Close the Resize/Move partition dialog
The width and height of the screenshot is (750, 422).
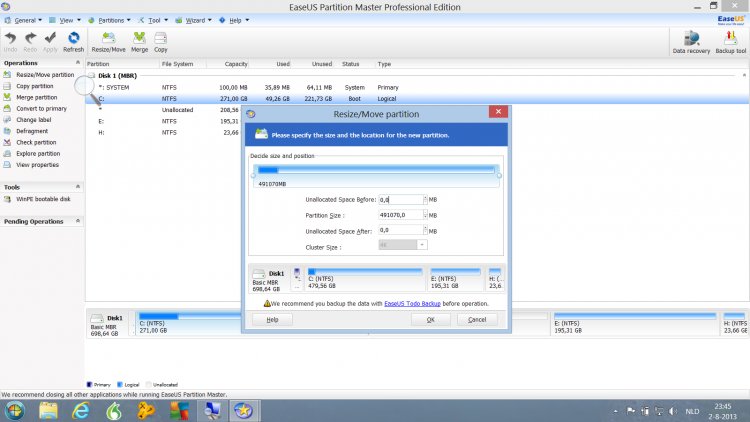tap(498, 111)
